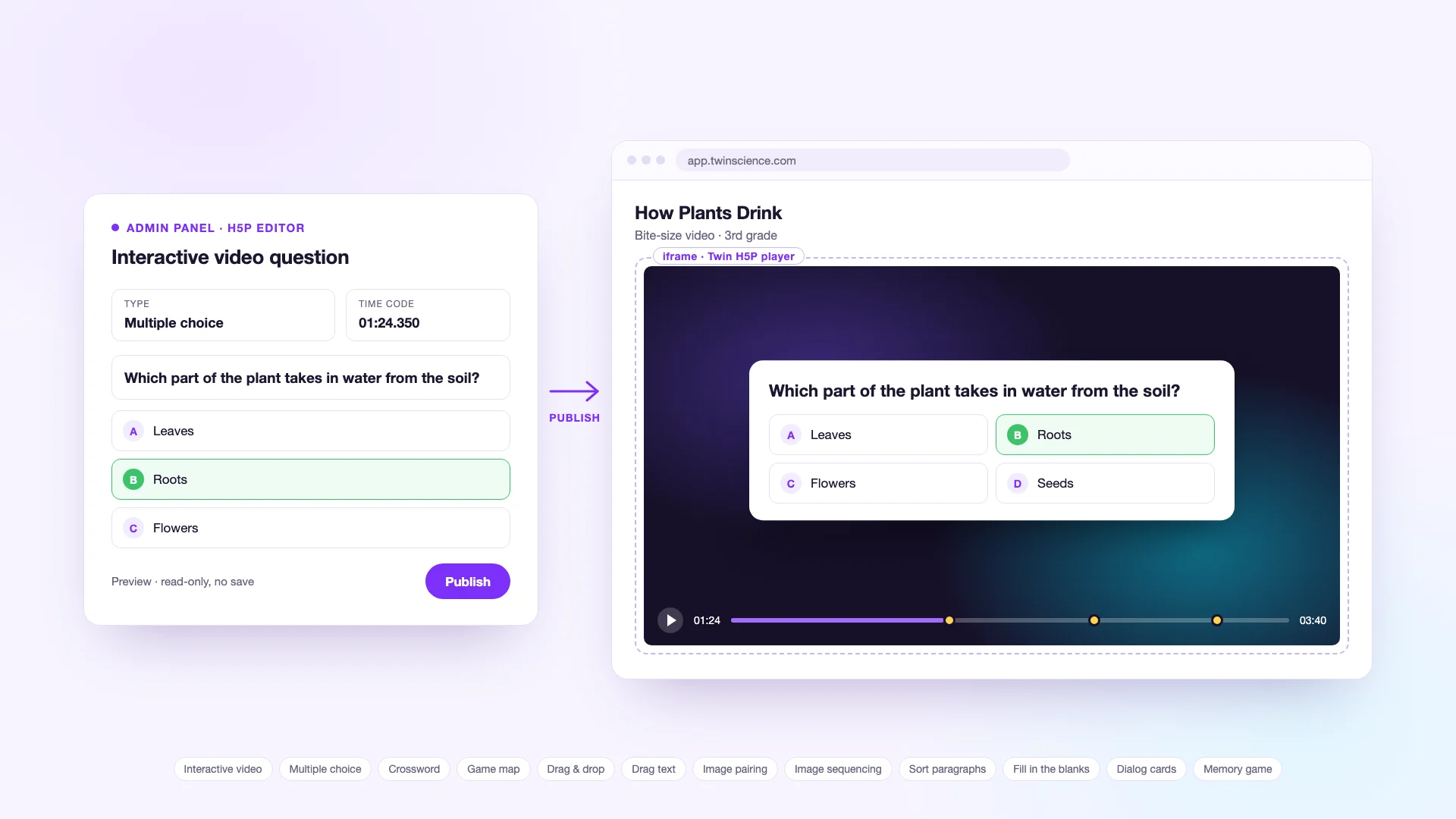Screen dimensions: 1456x819
Task: Click the 03:40 total duration display
Action: [1313, 620]
